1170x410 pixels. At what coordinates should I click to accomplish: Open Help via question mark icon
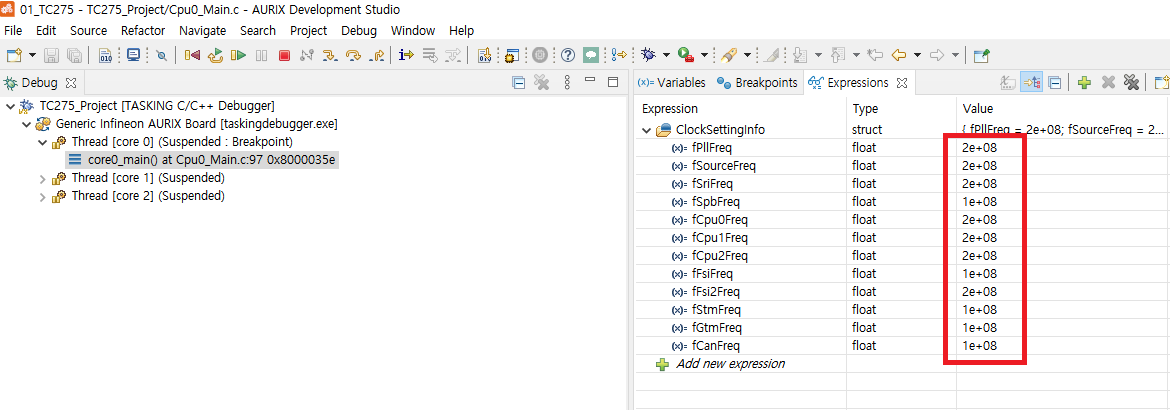tap(568, 55)
